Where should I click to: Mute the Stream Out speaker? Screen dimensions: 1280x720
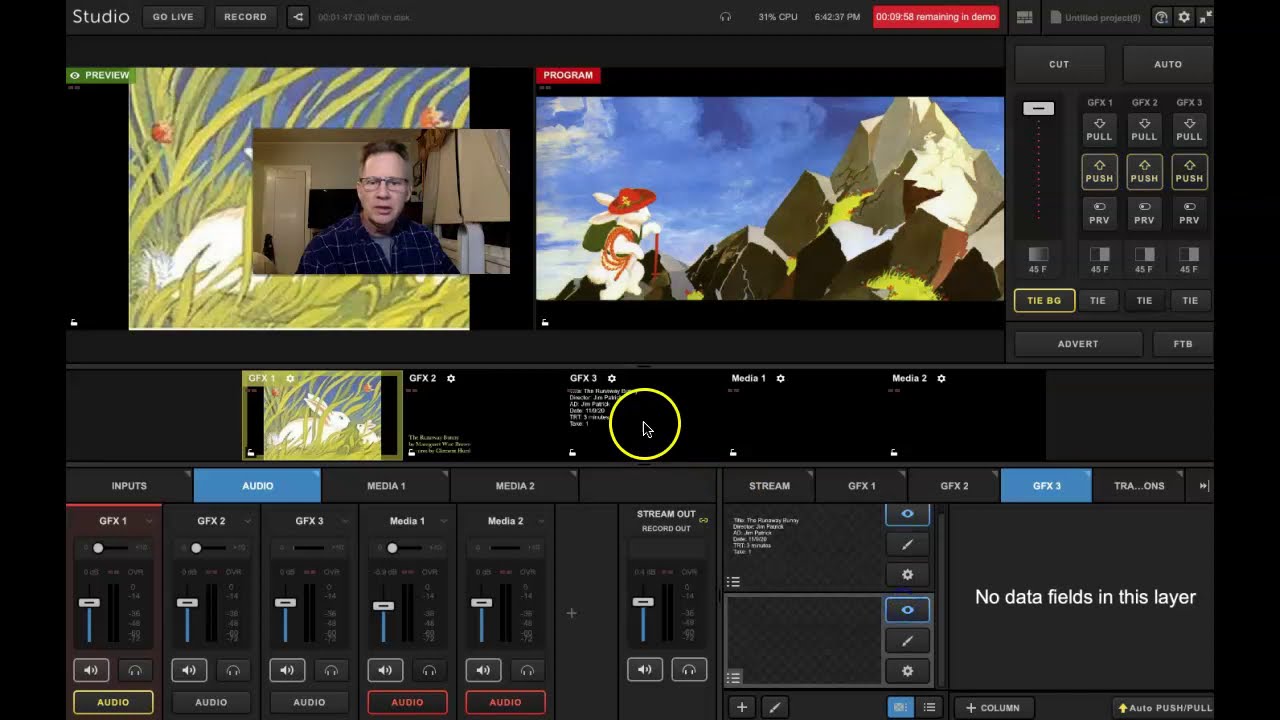[645, 670]
